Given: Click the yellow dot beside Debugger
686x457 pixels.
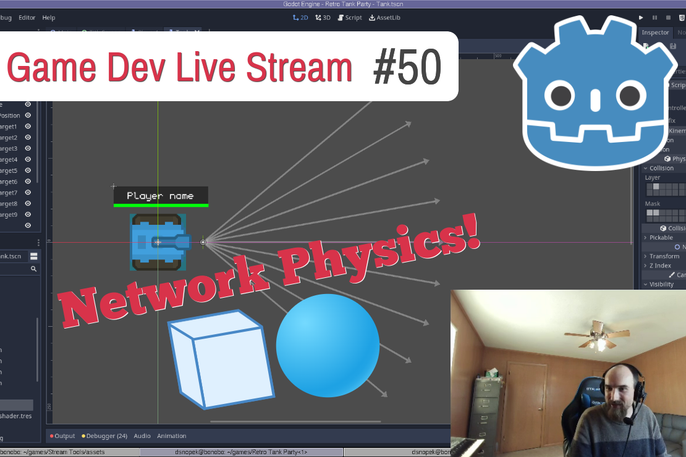Looking at the screenshot, I should (84, 436).
